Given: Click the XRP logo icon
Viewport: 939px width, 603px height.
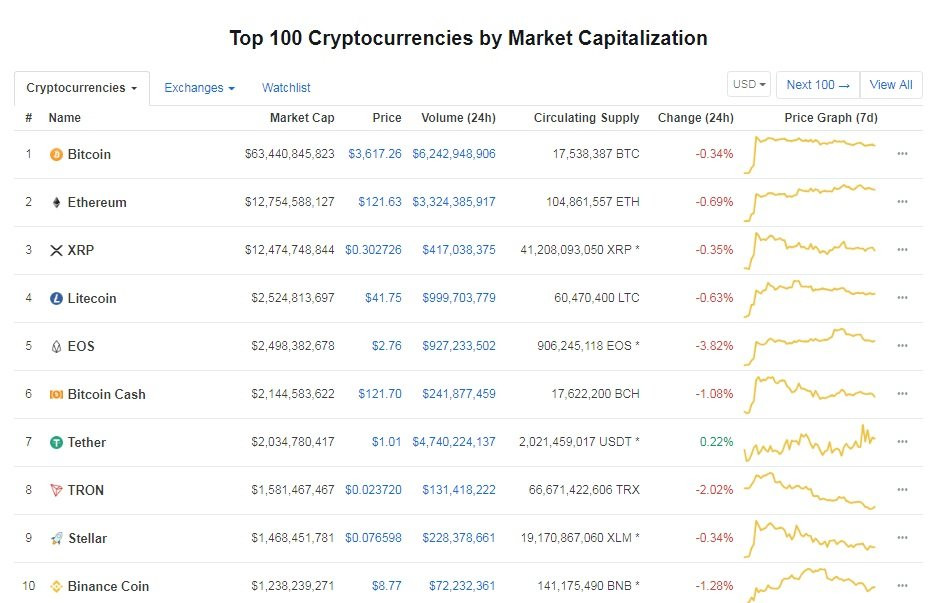Looking at the screenshot, I should point(56,251).
